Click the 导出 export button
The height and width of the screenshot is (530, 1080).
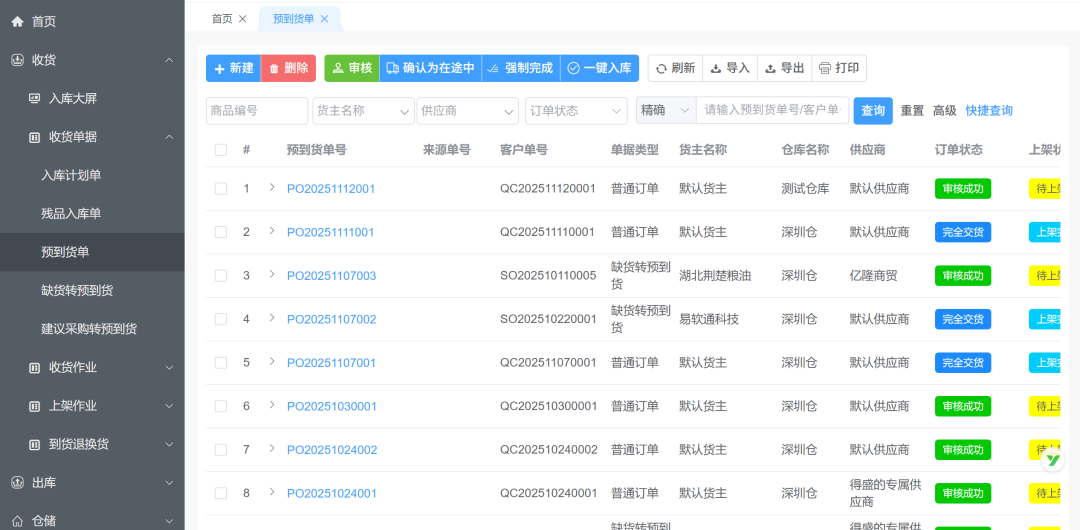(784, 68)
